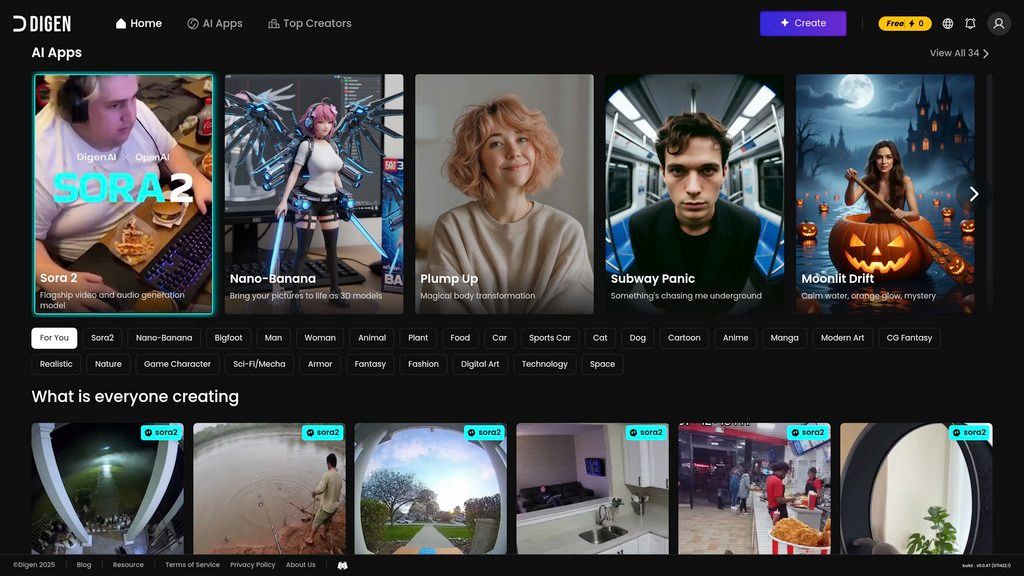
Task: Select the Technology filter chip
Action: pos(545,364)
